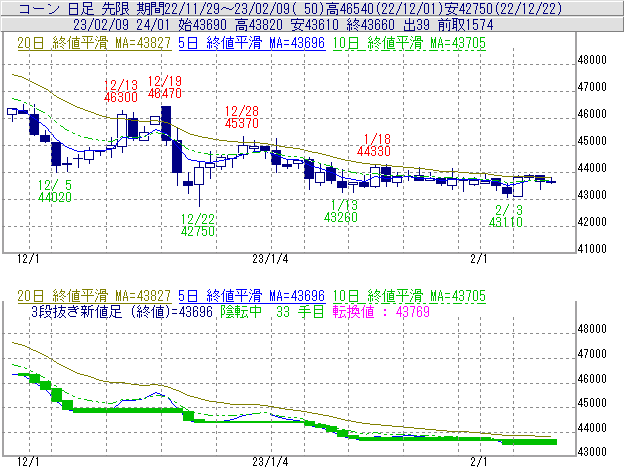Click the 5日 終値平滑 MA=43696 legend in upper chart
This screenshot has width=624, height=475.
pyautogui.click(x=252, y=43)
